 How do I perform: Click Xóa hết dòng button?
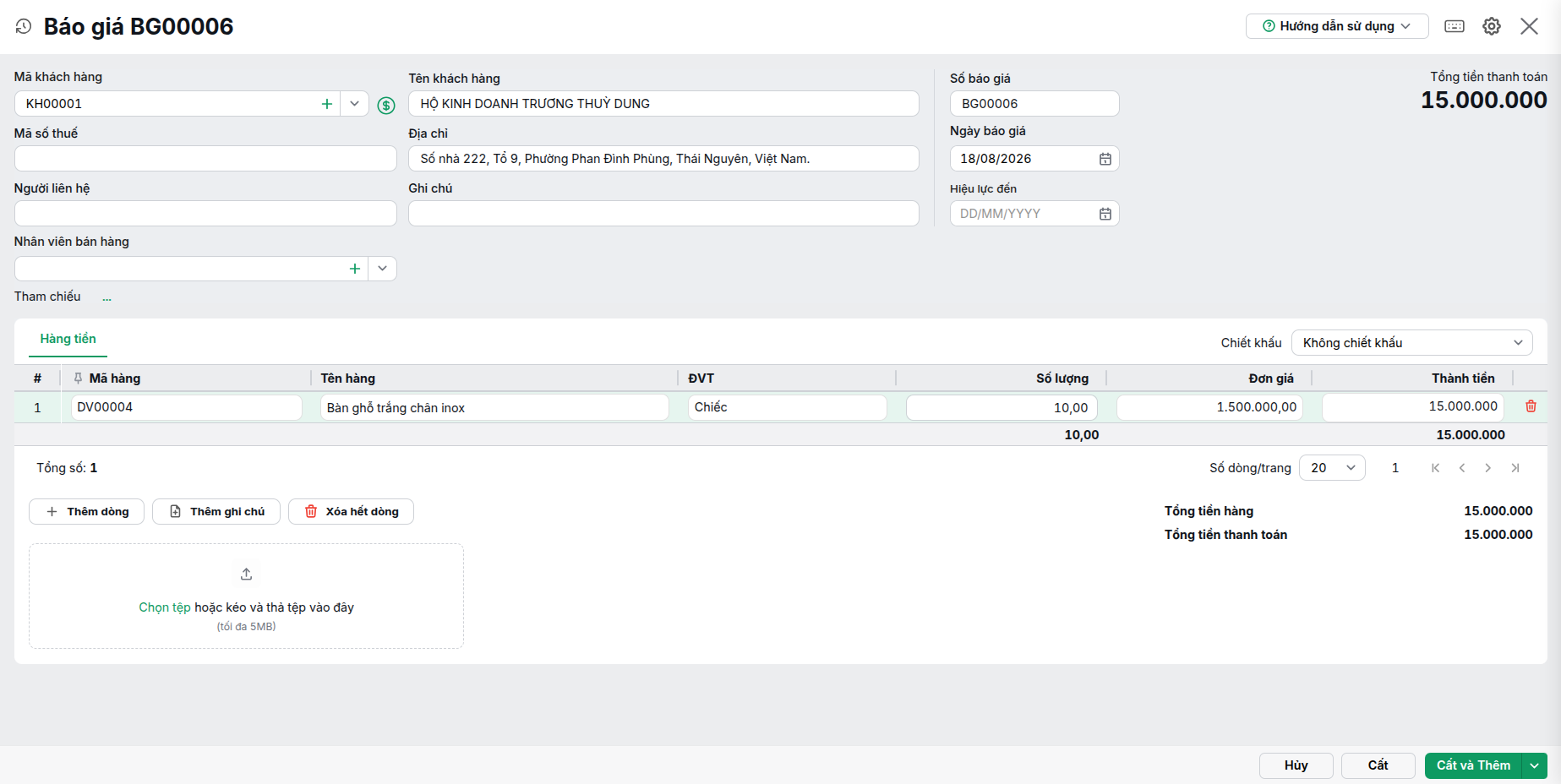351,512
